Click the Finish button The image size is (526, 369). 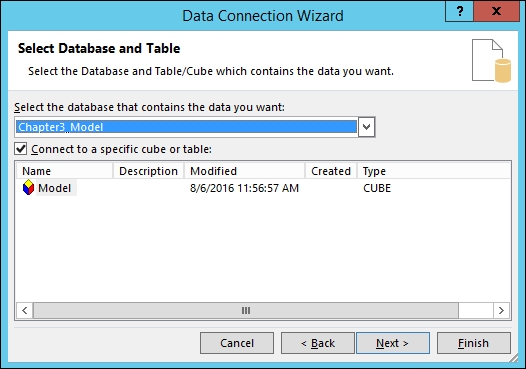(474, 343)
